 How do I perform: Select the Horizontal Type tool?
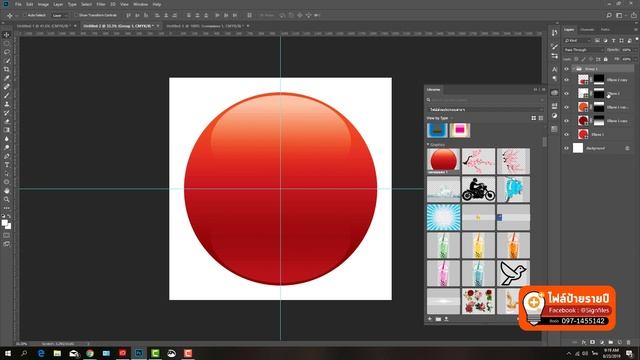coord(7,164)
